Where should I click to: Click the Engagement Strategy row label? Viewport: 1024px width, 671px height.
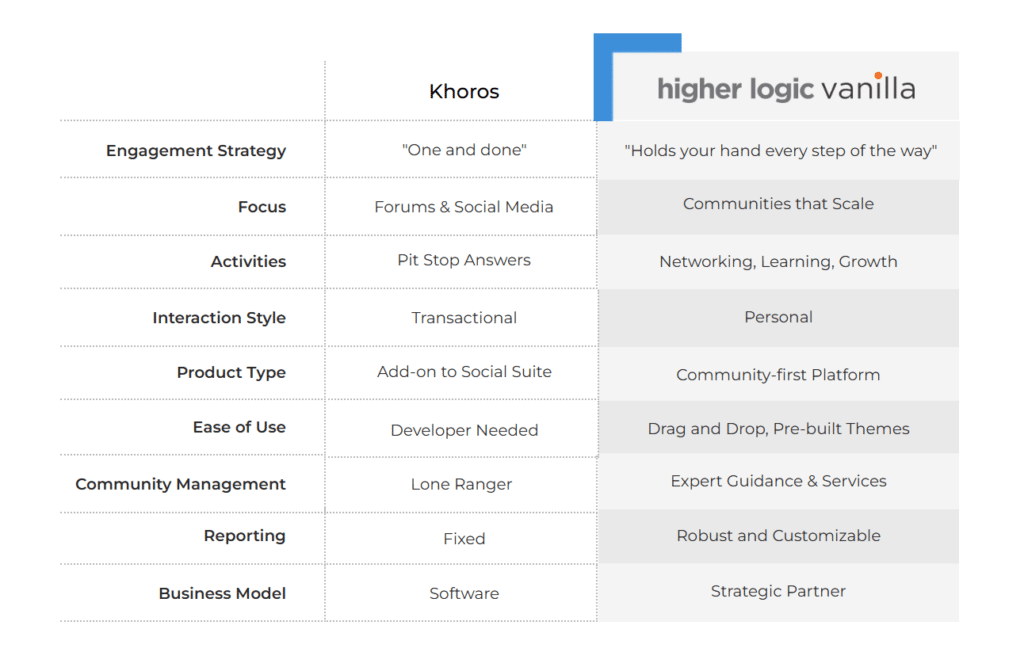point(196,151)
